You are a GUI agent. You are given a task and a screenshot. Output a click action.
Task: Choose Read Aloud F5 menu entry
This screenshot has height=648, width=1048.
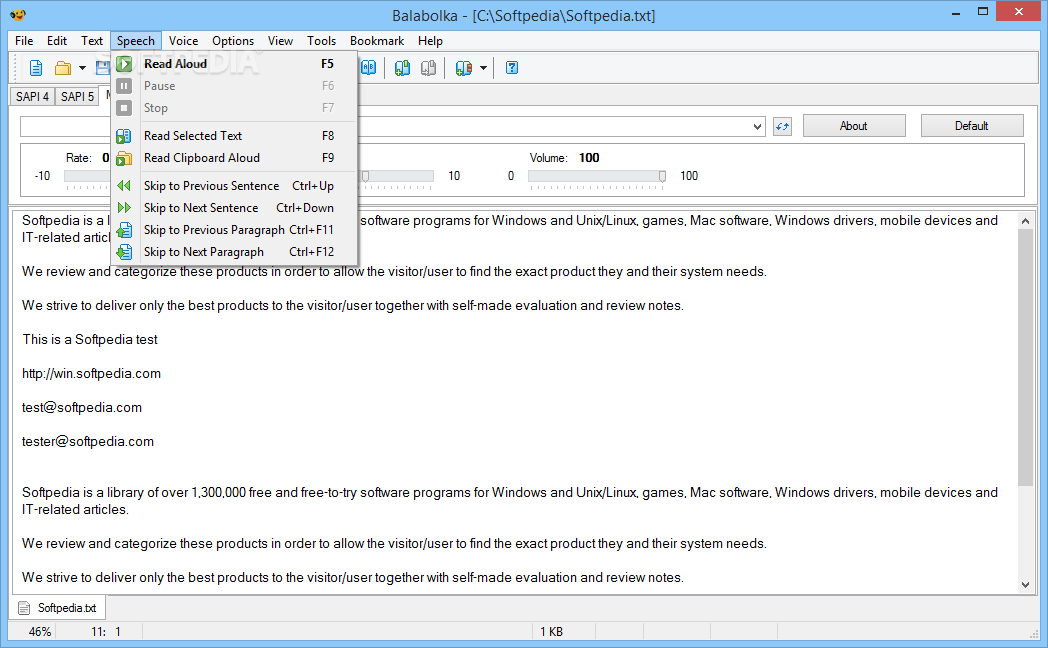pos(235,64)
